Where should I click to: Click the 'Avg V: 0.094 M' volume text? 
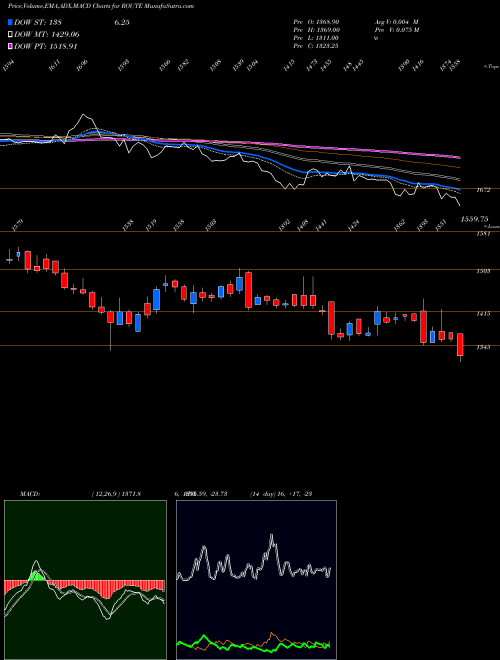[x=396, y=21]
